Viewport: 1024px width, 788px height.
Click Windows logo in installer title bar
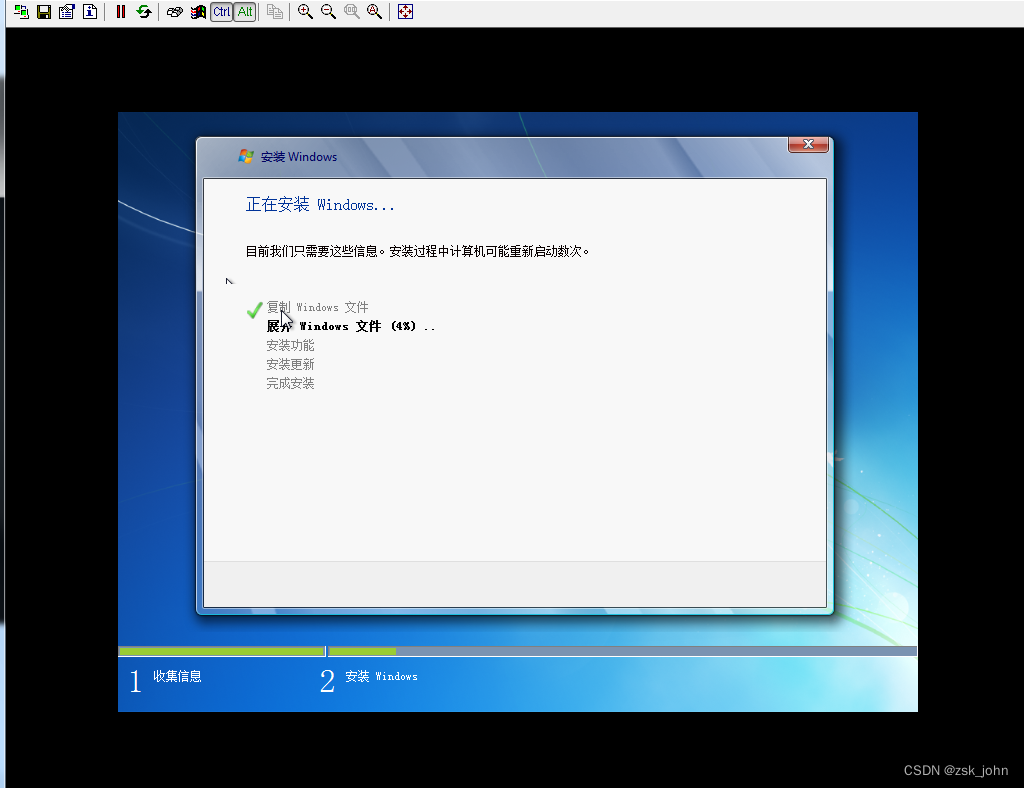point(246,157)
